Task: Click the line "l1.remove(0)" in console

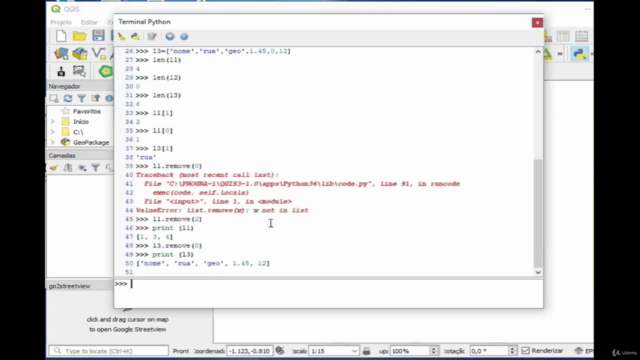Action: (x=177, y=166)
